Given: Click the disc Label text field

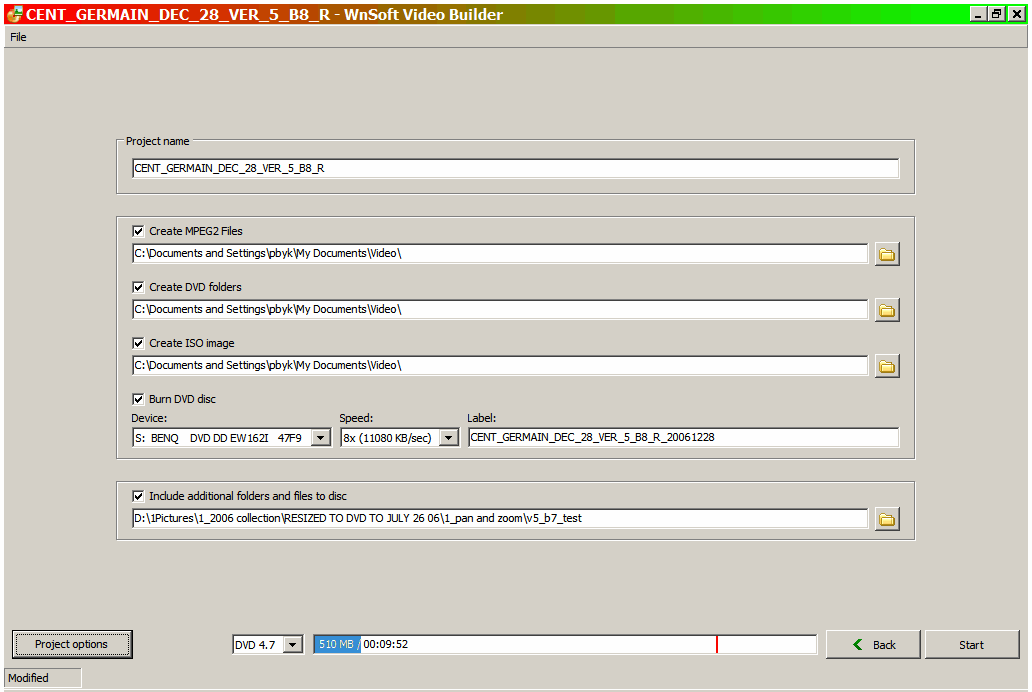Looking at the screenshot, I should pos(683,438).
